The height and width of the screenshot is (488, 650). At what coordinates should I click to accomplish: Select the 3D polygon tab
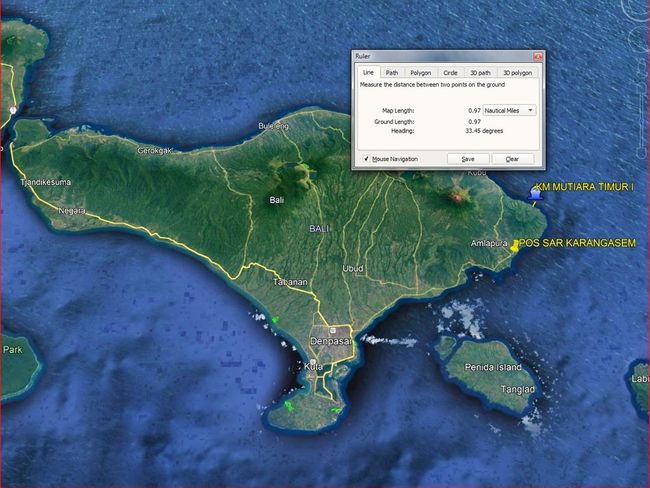click(518, 73)
